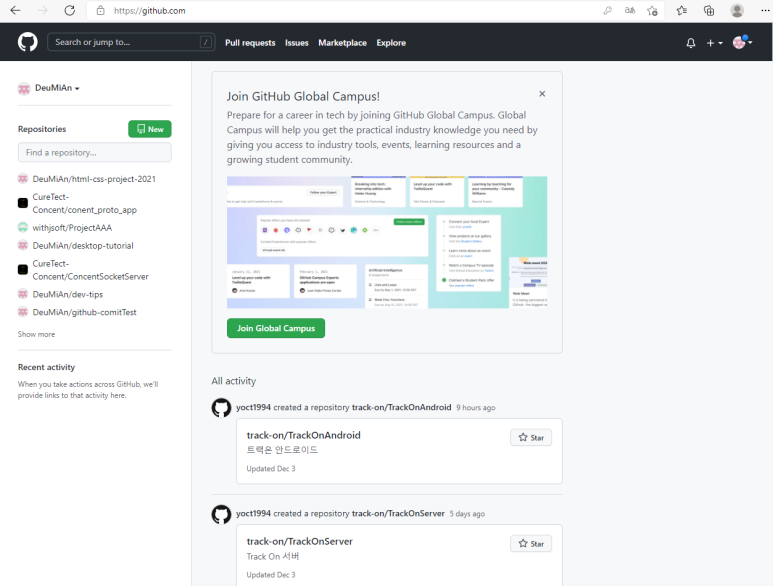Click the slash shortcut hint in search
This screenshot has width=773, height=586.
(x=206, y=42)
